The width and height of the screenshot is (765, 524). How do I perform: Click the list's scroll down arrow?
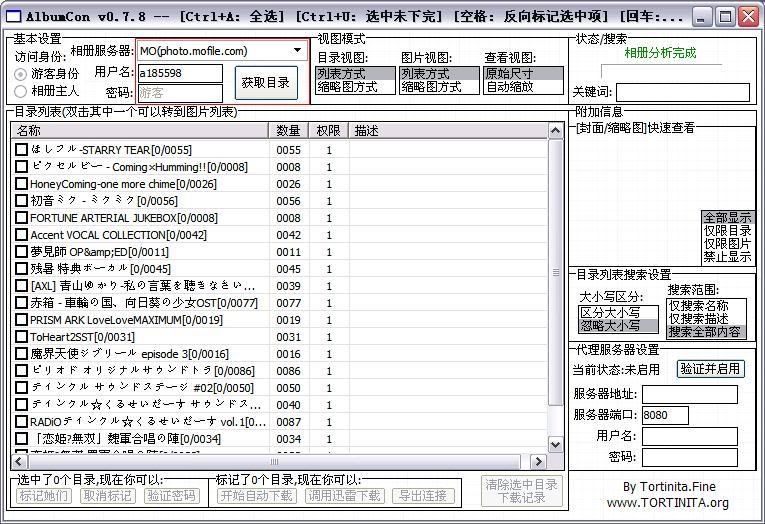555,444
